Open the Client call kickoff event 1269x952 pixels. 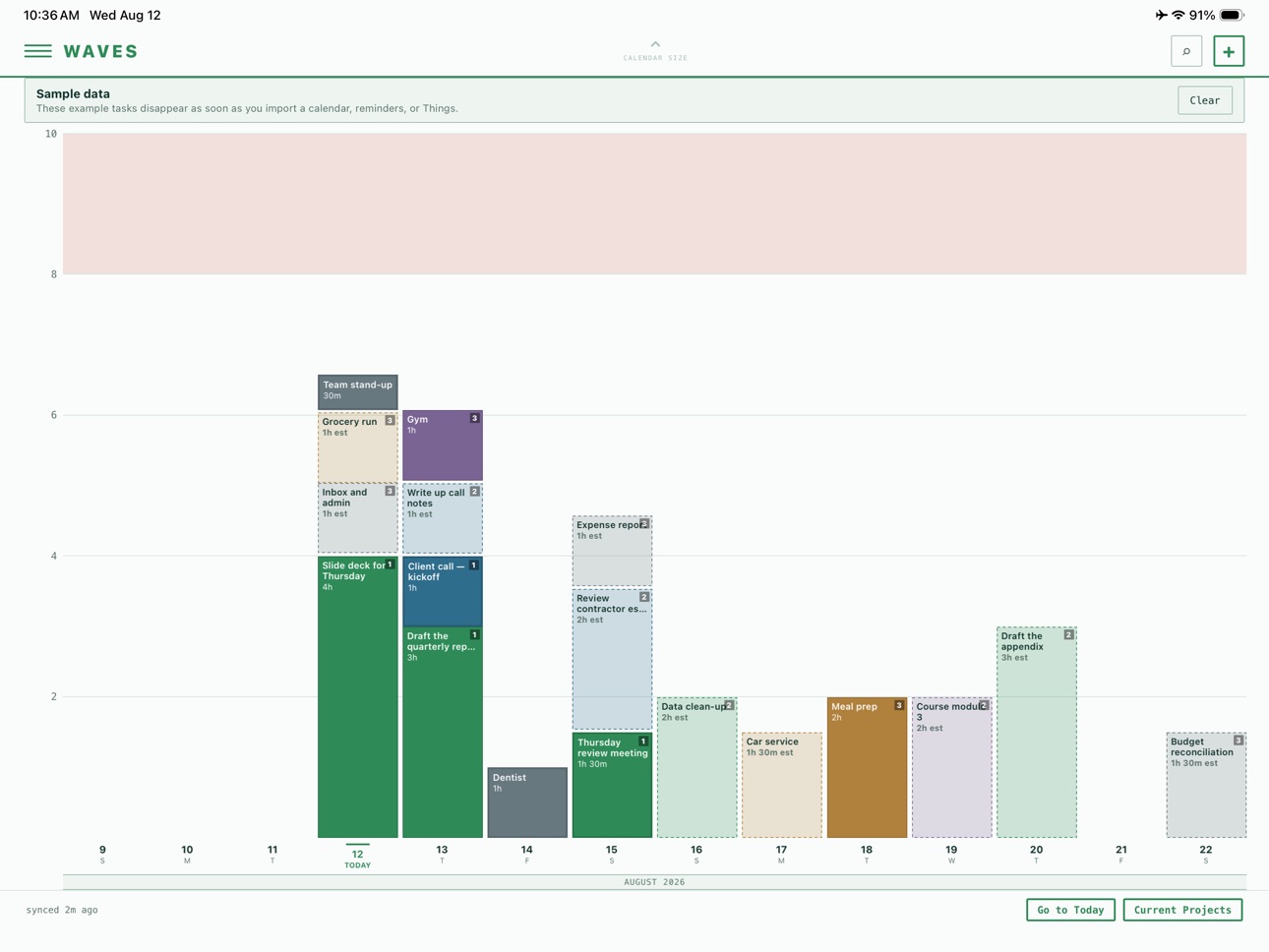(443, 591)
